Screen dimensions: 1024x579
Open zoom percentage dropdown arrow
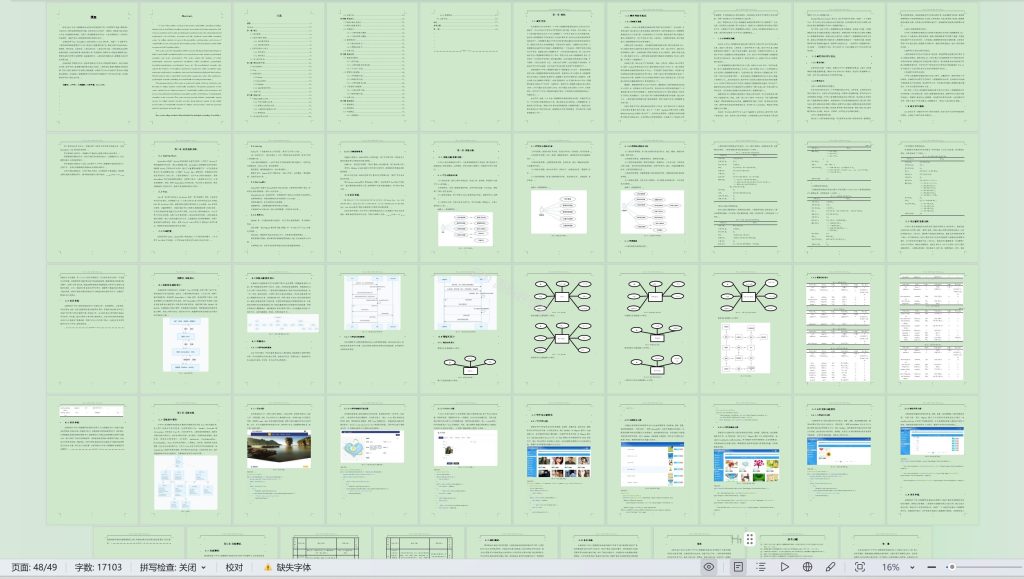(912, 567)
